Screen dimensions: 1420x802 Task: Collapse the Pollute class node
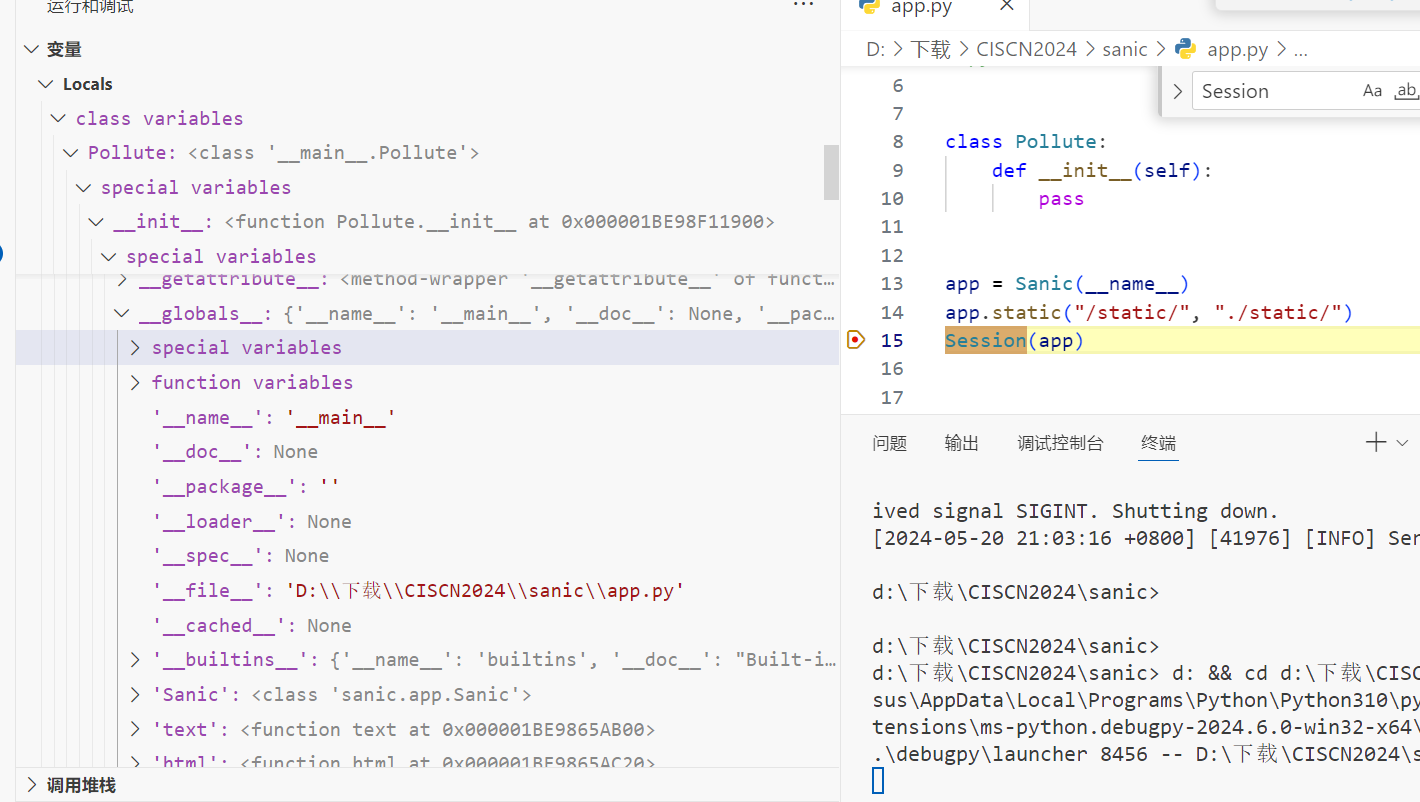pyautogui.click(x=71, y=153)
